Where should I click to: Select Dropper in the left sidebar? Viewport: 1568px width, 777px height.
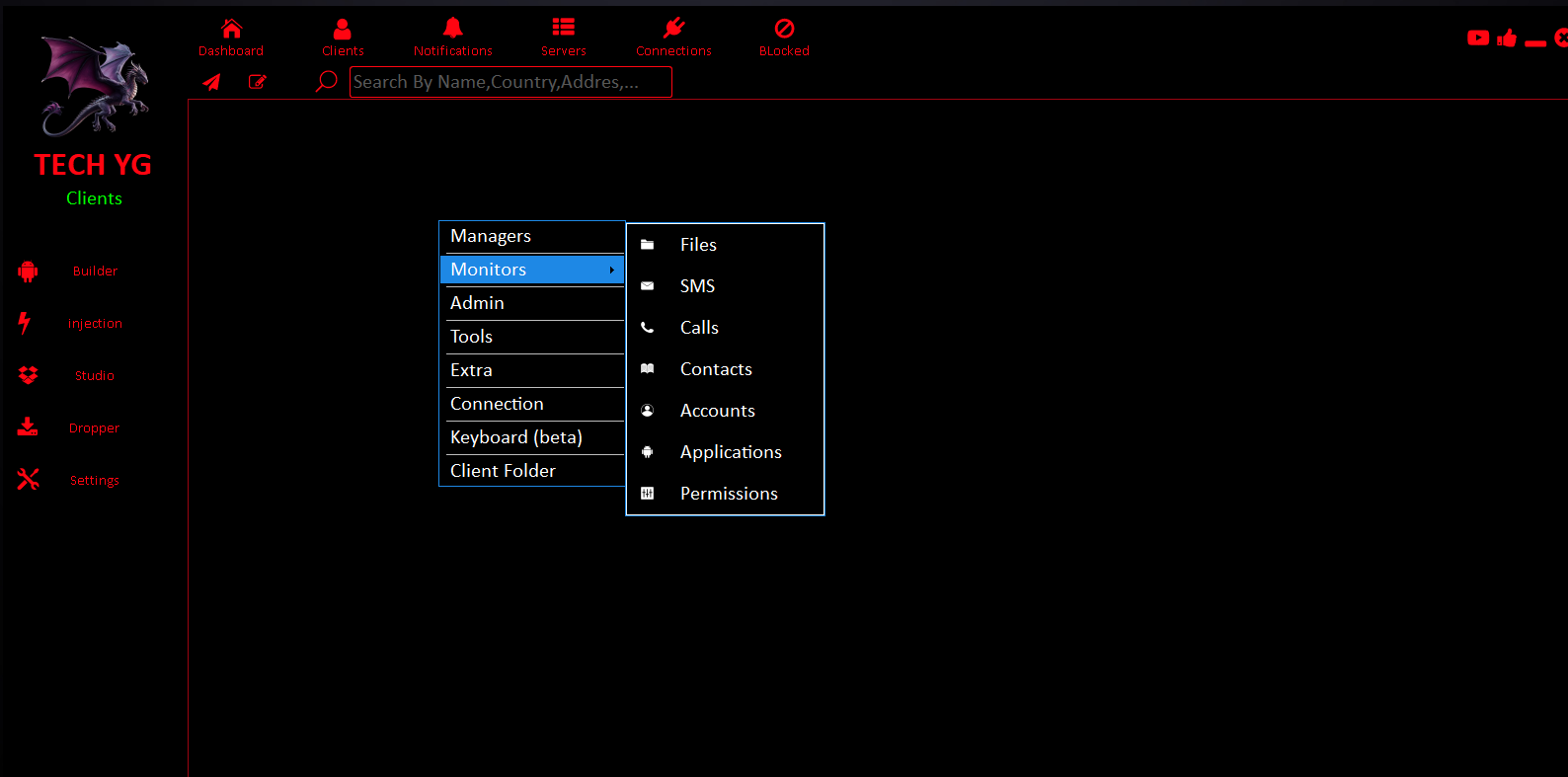[x=95, y=428]
